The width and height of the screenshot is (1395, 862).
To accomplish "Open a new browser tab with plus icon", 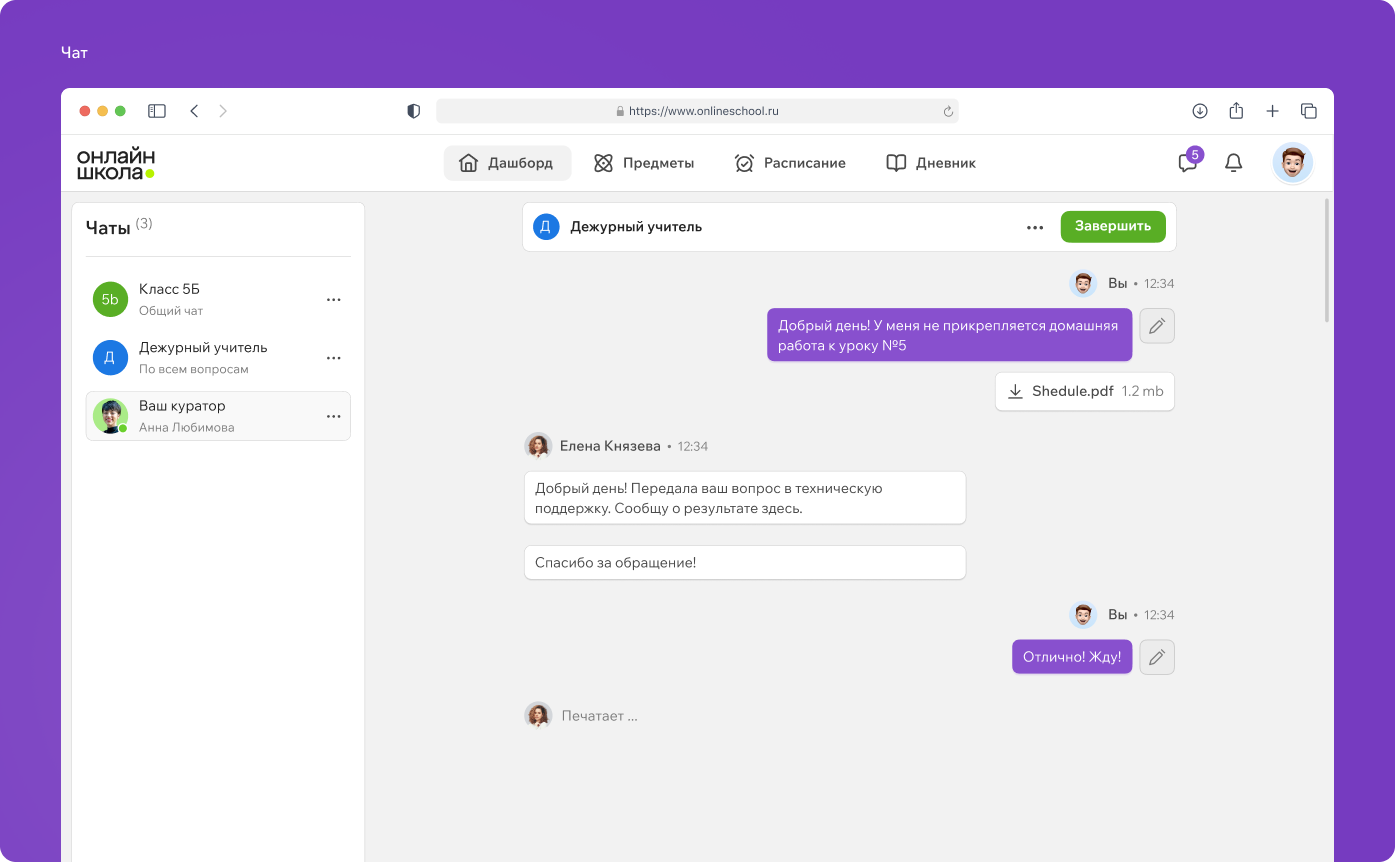I will click(1272, 111).
